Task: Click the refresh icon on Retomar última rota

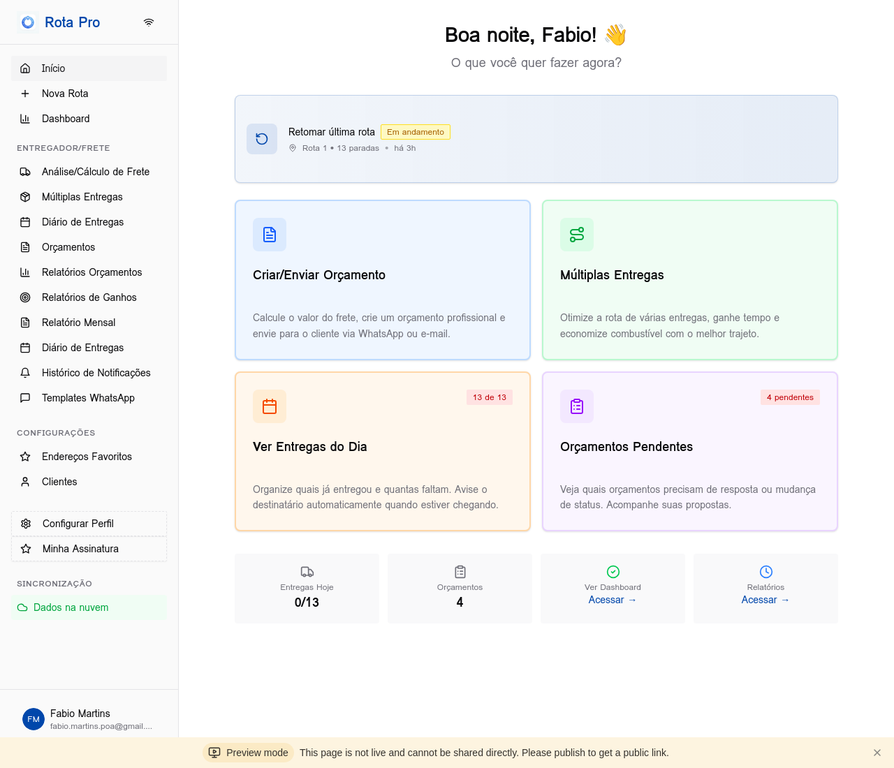Action: tap(262, 139)
